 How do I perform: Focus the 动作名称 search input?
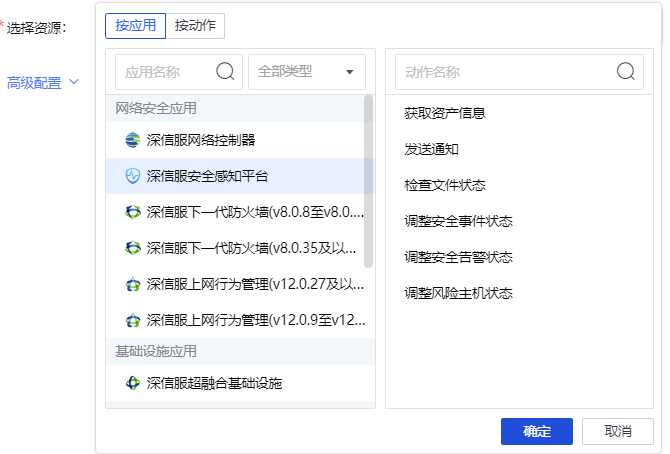pos(519,71)
